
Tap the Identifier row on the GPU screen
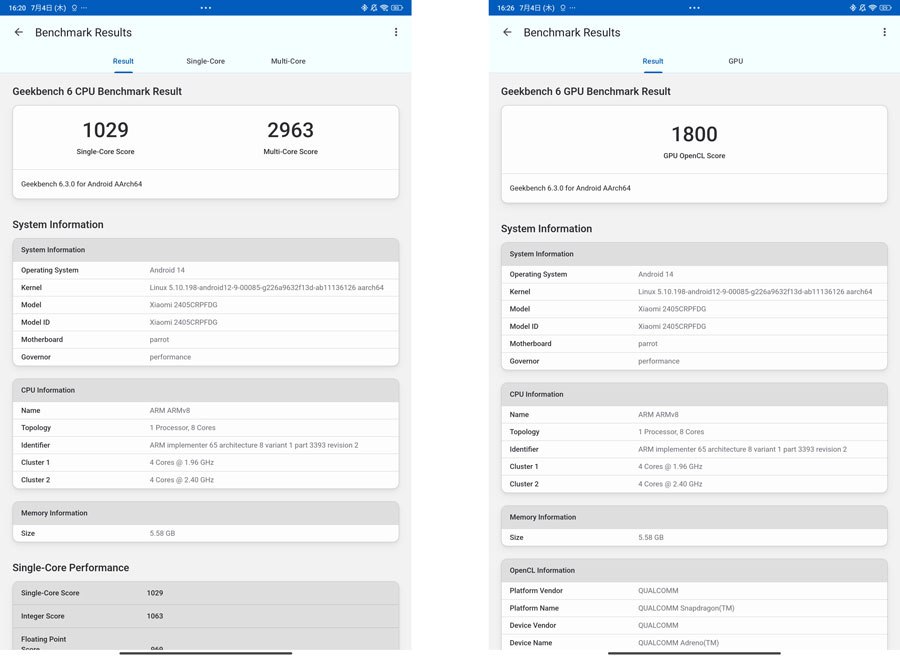694,449
